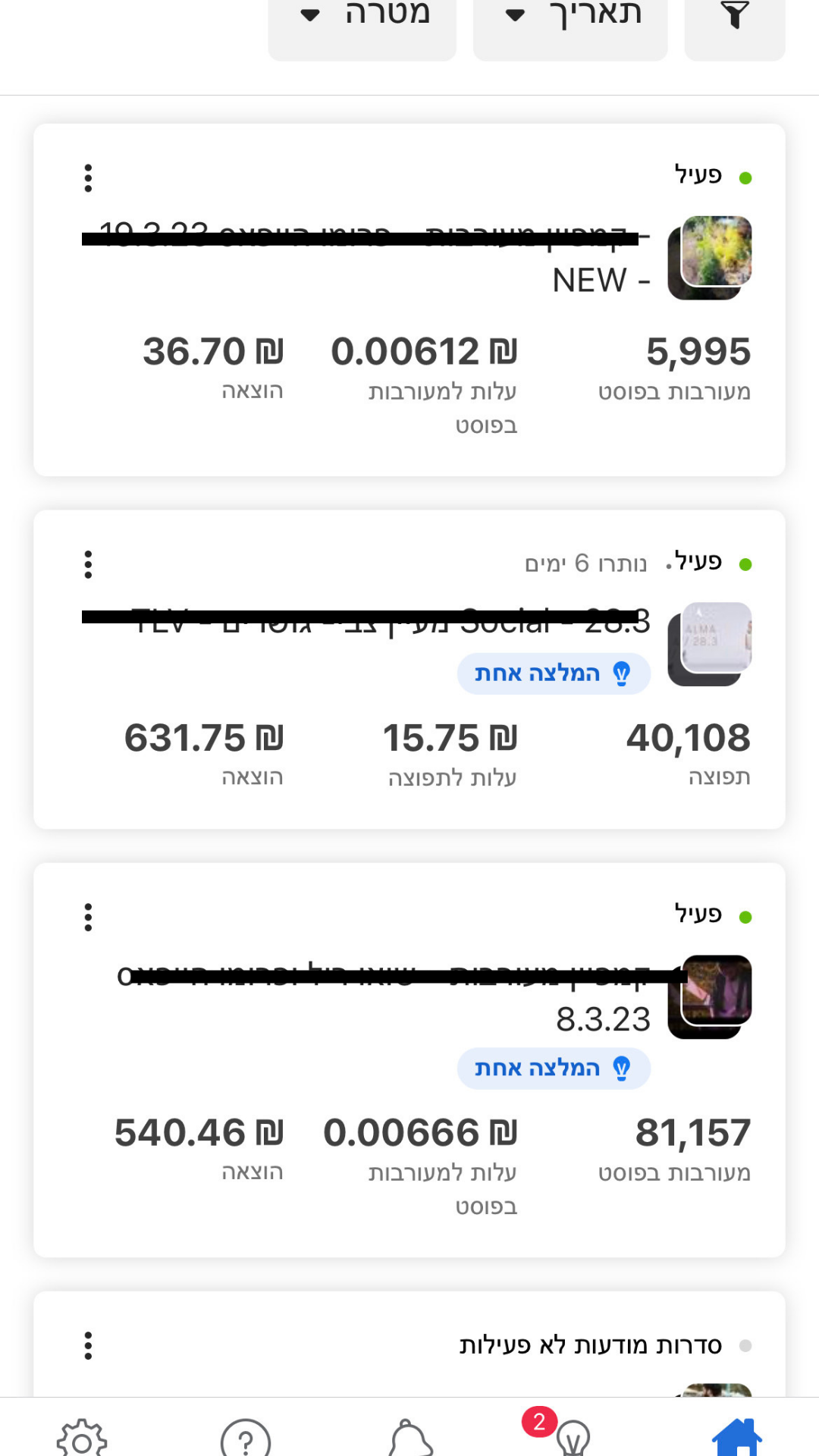Open three-dot menu for the inactive ad sets card
This screenshot has width=819, height=1456.
pos(88,1345)
